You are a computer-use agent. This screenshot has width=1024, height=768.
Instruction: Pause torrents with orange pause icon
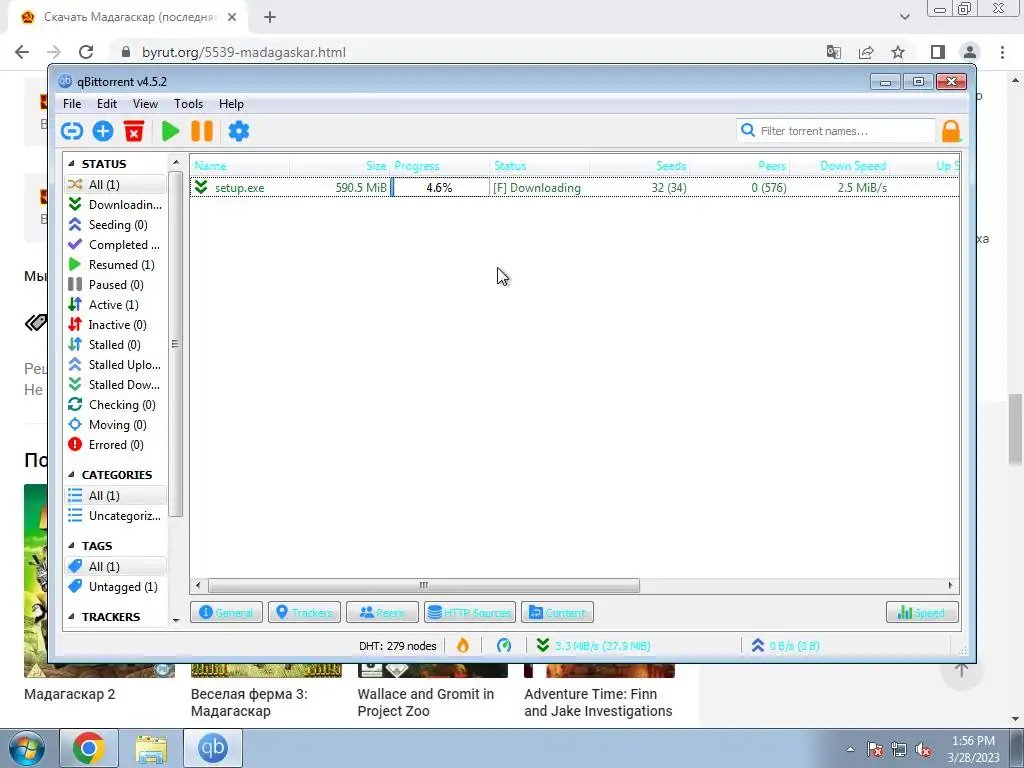coord(202,131)
